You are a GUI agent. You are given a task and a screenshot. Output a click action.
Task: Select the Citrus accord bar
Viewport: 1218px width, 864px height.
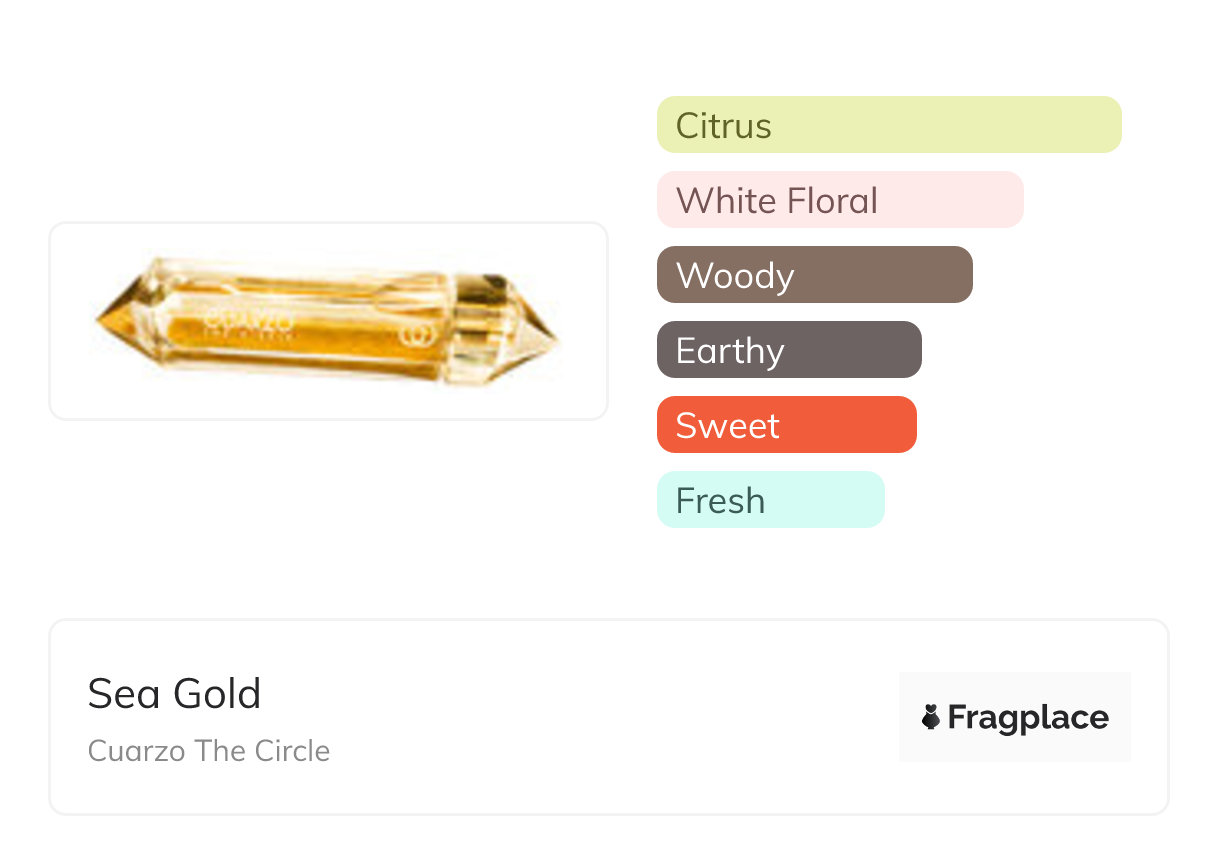(889, 125)
